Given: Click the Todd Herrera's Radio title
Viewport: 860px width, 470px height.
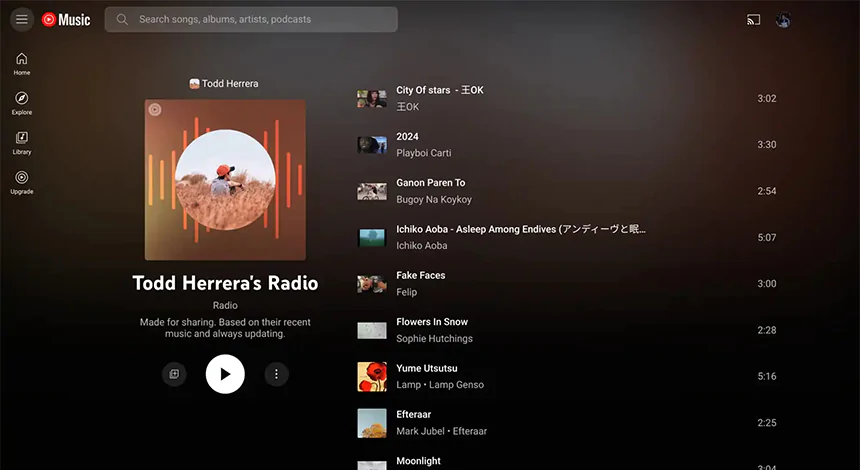Looking at the screenshot, I should [225, 283].
